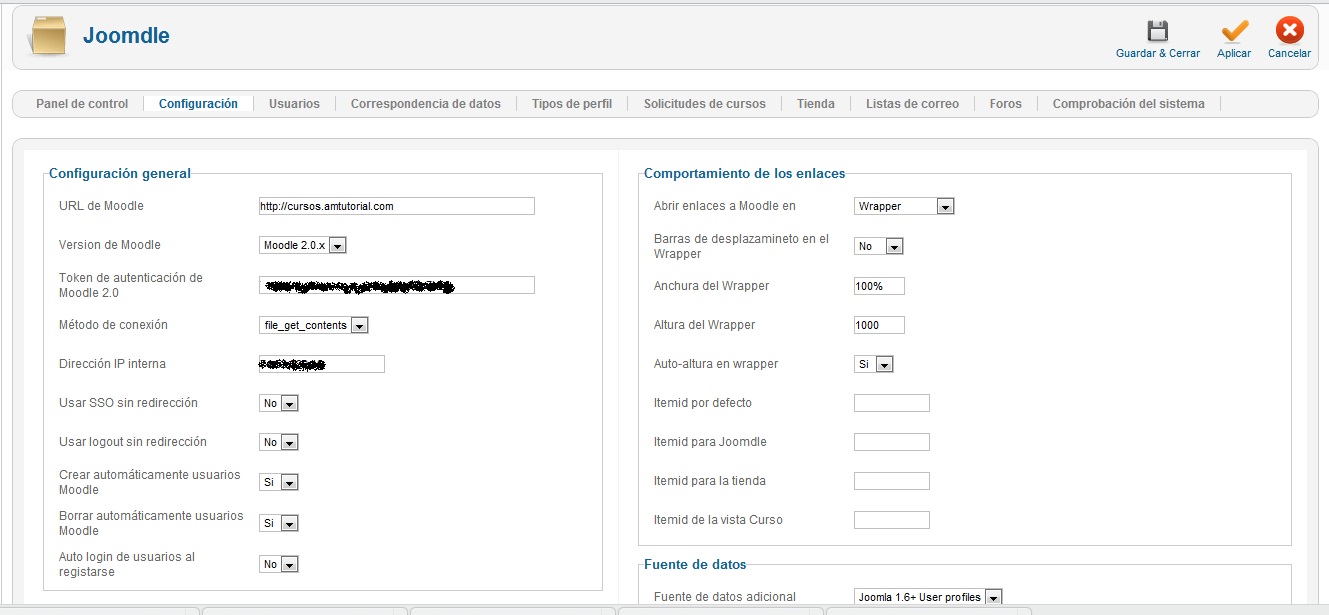1329x615 pixels.
Task: Open Fuente de datos adicional dropdown
Action: click(x=928, y=597)
